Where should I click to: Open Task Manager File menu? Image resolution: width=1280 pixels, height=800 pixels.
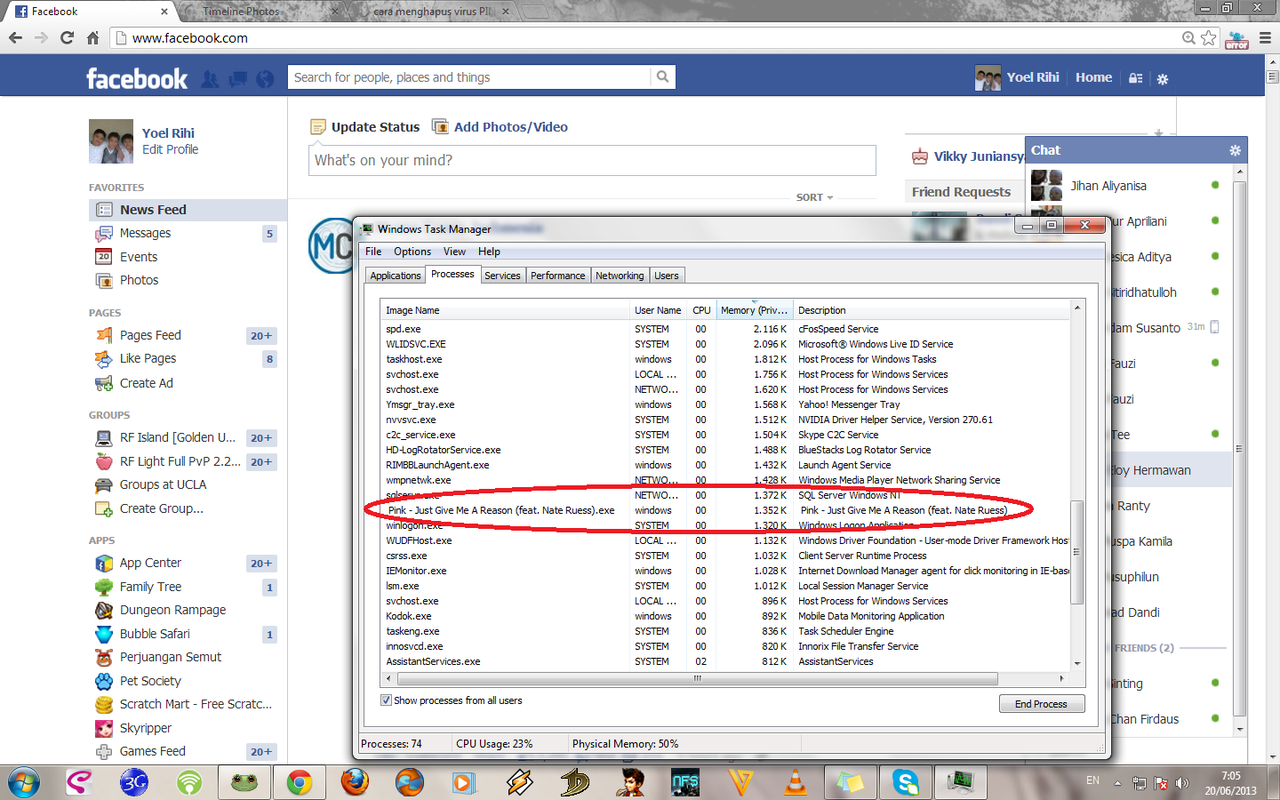[x=373, y=252]
